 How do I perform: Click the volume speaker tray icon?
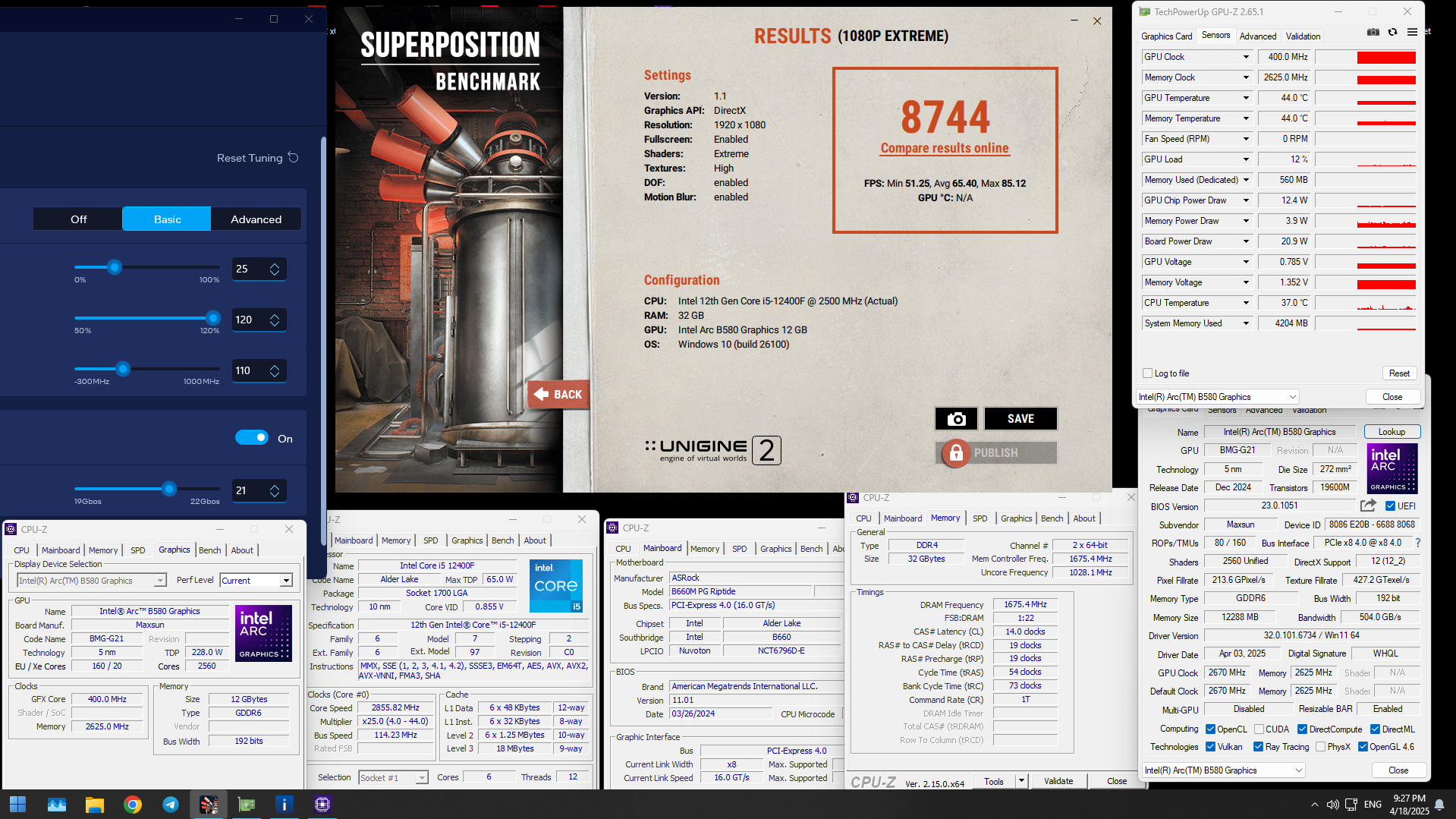tap(1332, 805)
